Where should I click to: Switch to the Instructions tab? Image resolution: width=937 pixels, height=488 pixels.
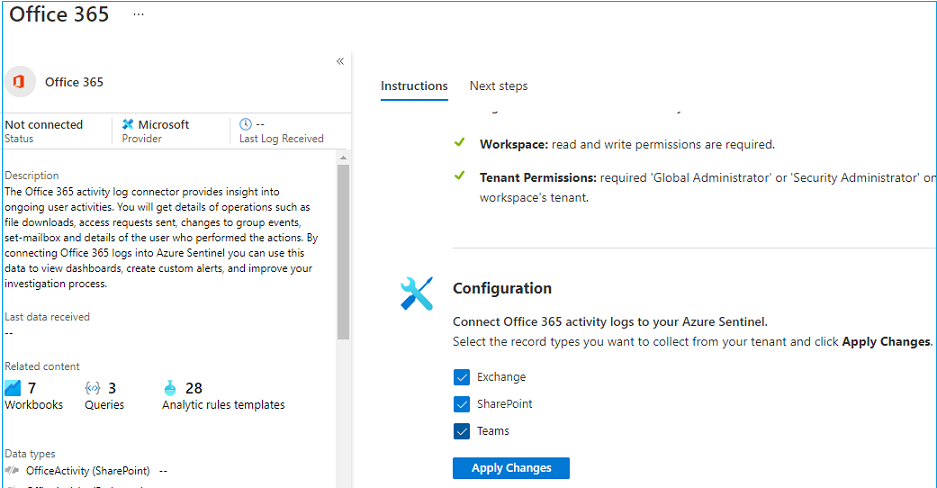(414, 86)
